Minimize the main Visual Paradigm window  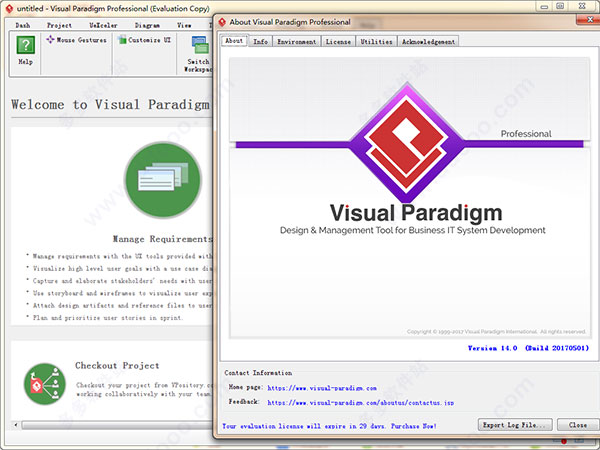click(544, 7)
